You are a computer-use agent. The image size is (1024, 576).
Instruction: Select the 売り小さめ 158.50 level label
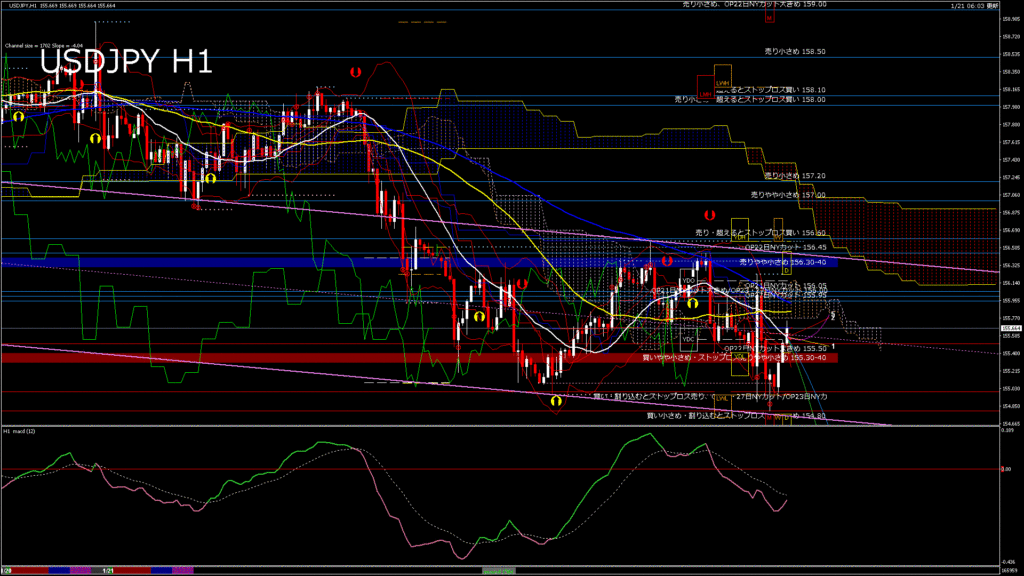tap(794, 50)
